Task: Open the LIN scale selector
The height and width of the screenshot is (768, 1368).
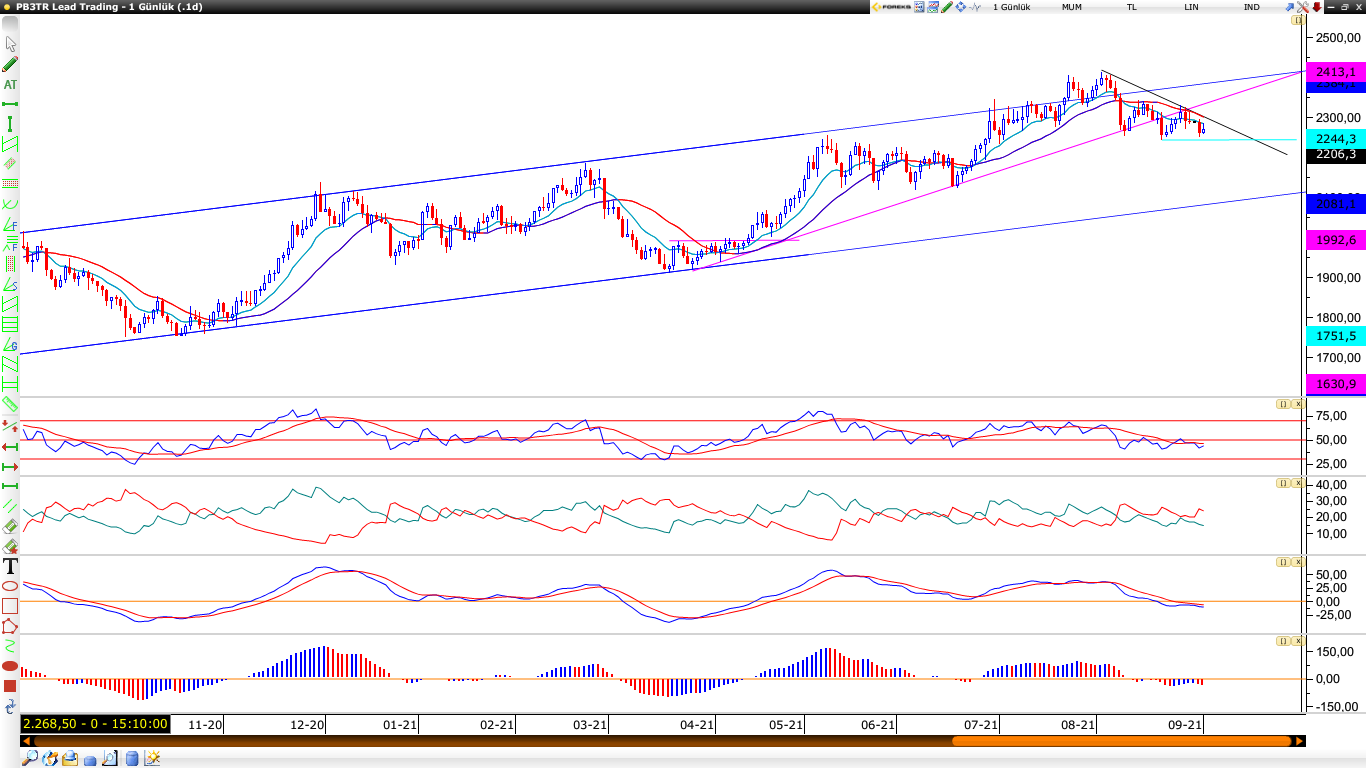Action: (1191, 7)
